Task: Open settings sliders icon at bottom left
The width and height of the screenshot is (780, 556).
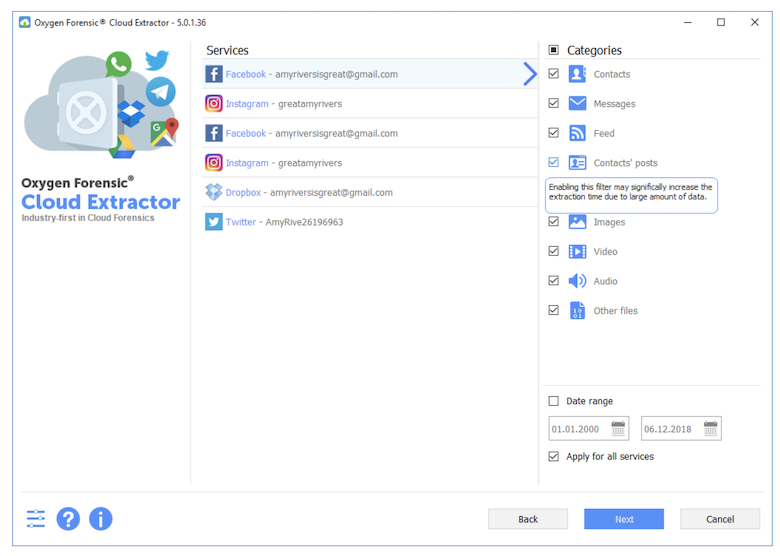Action: (x=36, y=519)
